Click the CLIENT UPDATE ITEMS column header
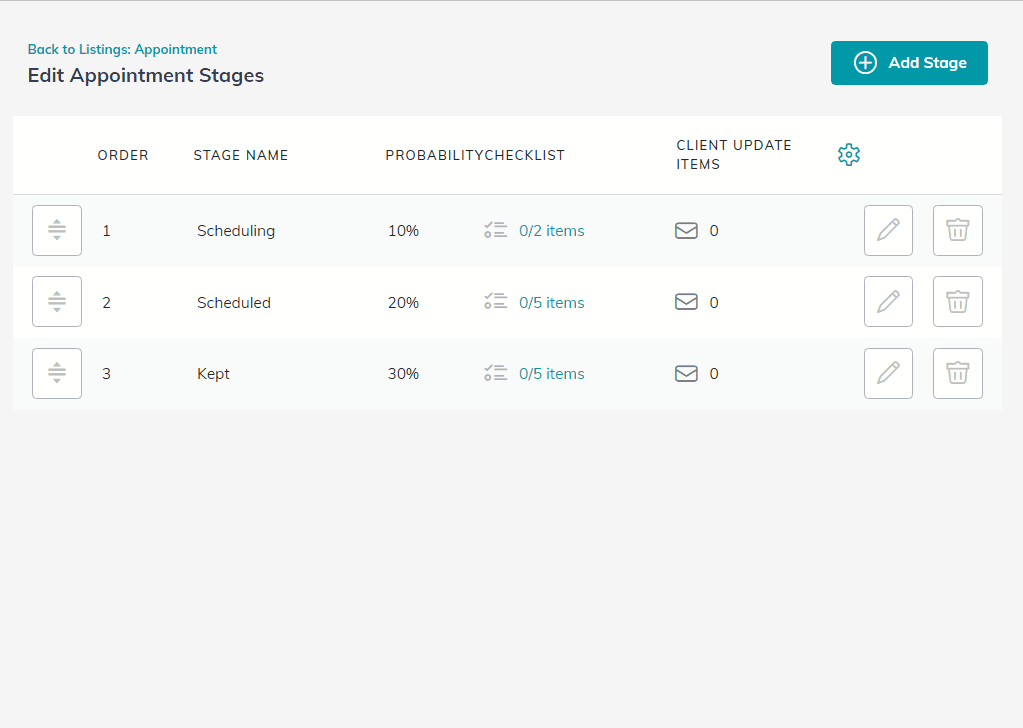This screenshot has height=728, width=1023. (733, 155)
